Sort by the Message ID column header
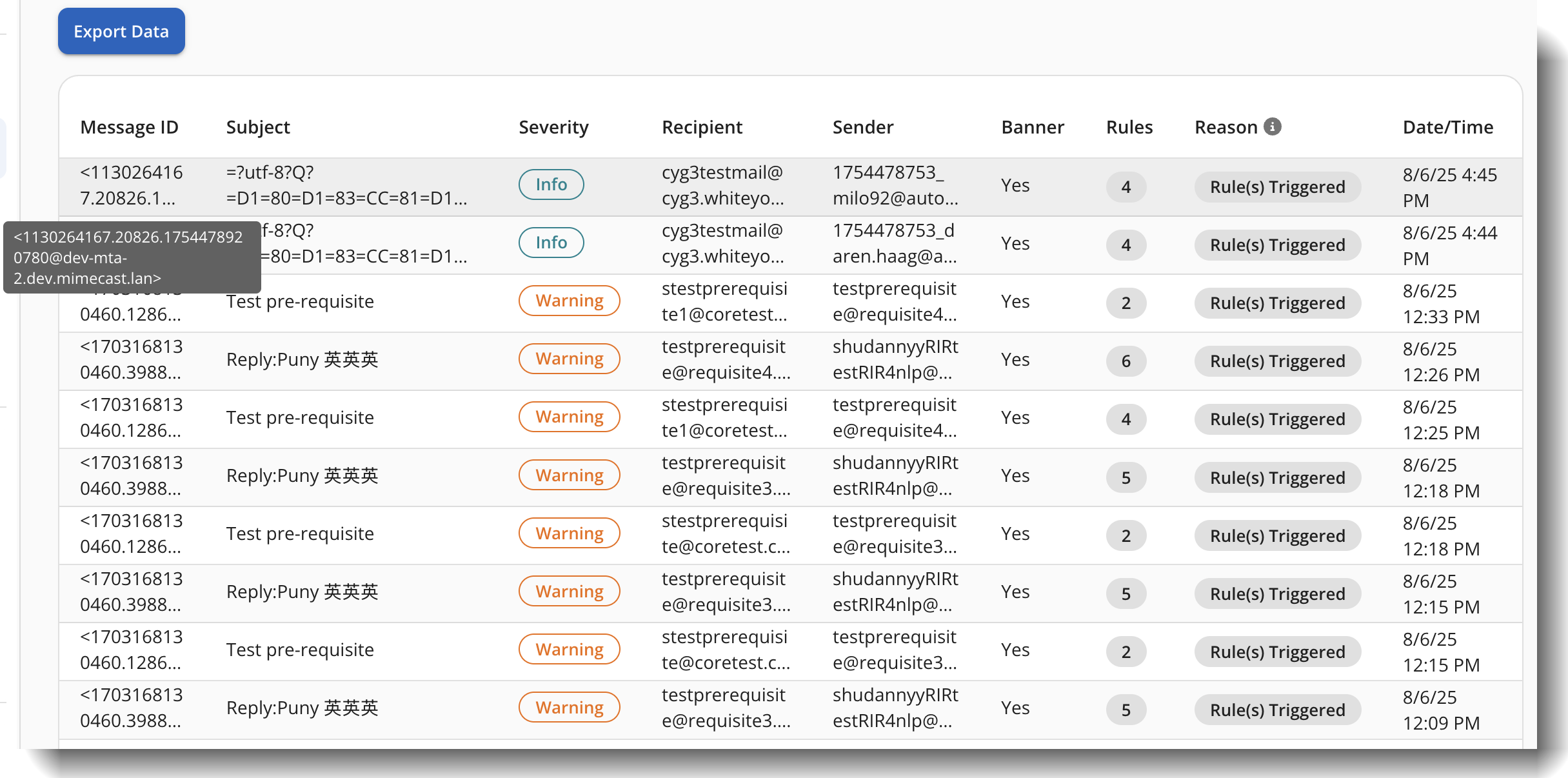Viewport: 1568px width, 778px height. click(129, 127)
